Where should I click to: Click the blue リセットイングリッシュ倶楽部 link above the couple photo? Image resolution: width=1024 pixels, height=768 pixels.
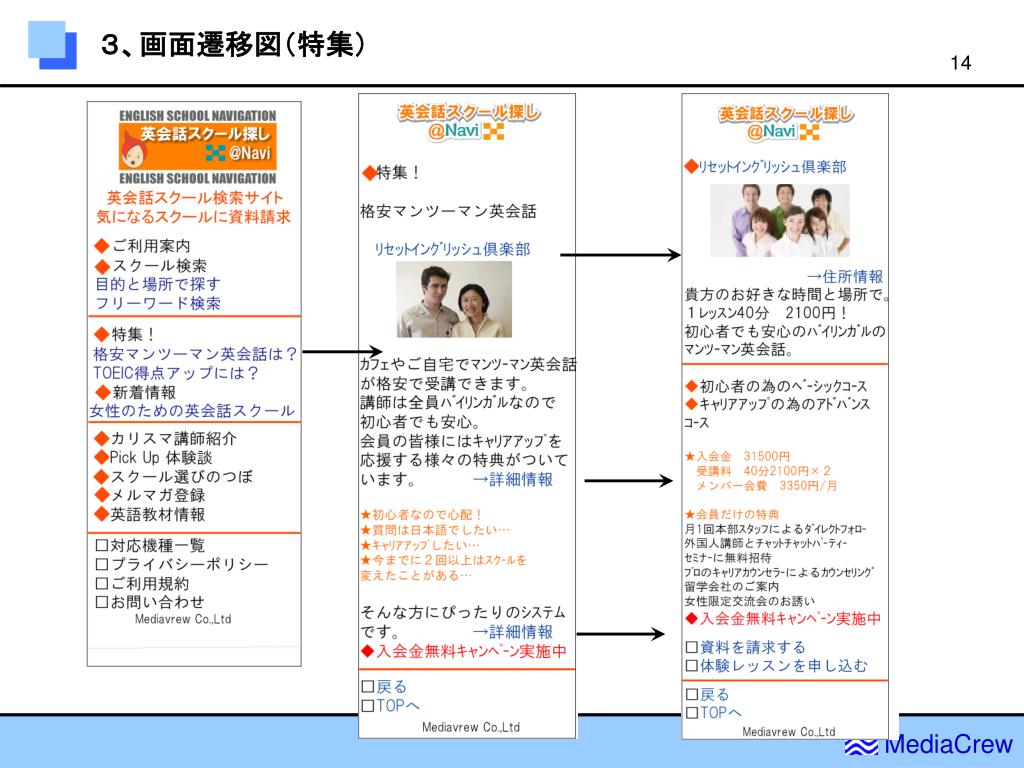click(452, 249)
